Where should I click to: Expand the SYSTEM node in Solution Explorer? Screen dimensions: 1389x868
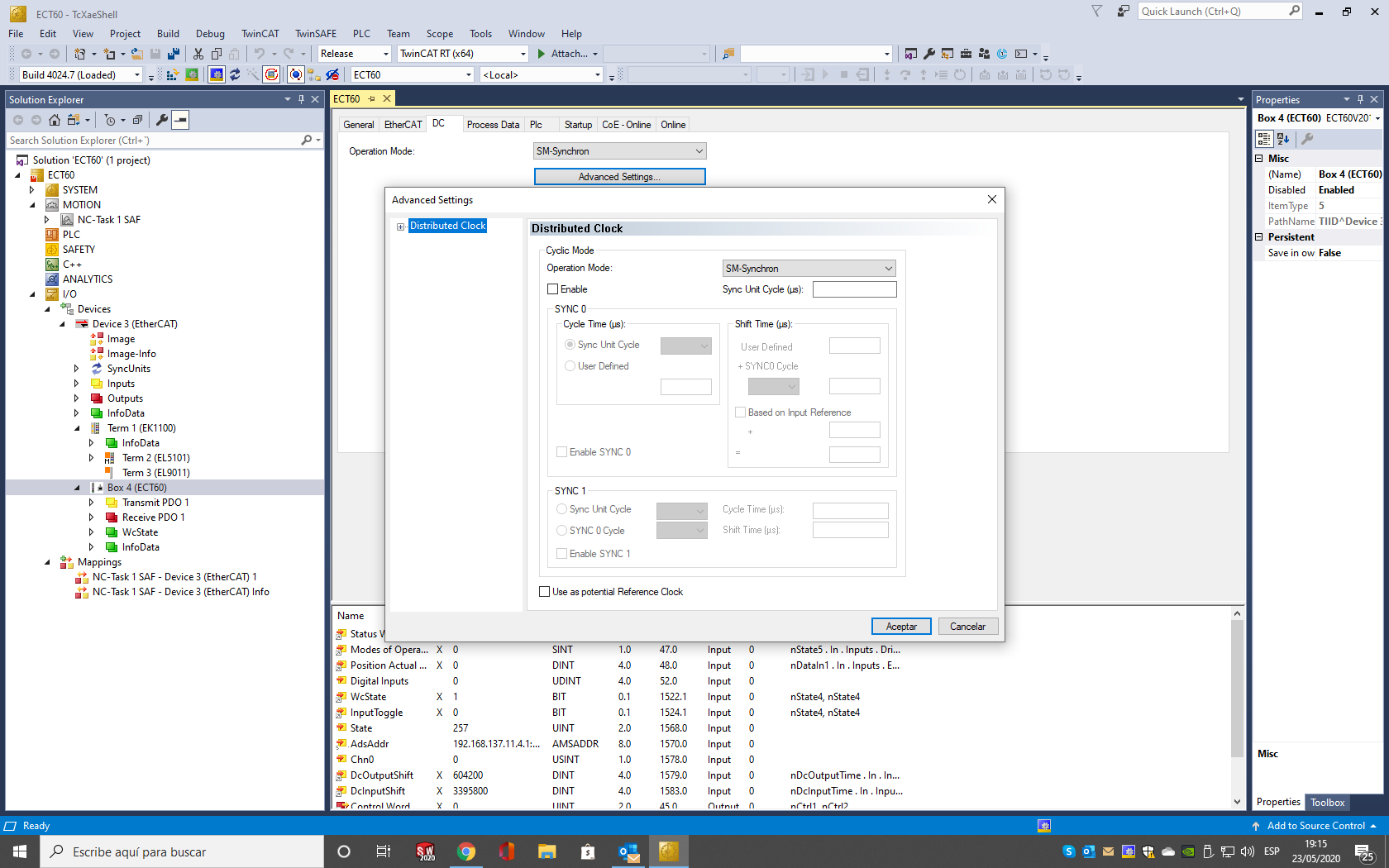click(x=32, y=190)
